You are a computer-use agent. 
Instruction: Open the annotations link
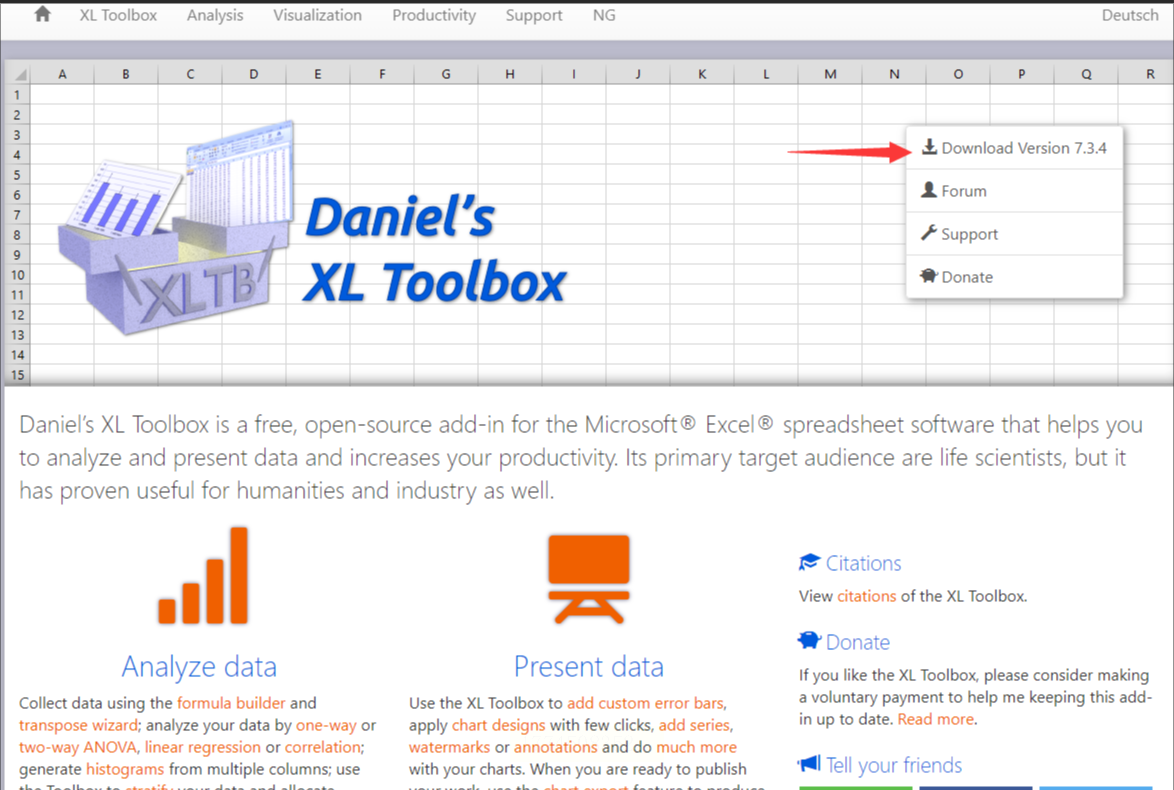click(556, 747)
